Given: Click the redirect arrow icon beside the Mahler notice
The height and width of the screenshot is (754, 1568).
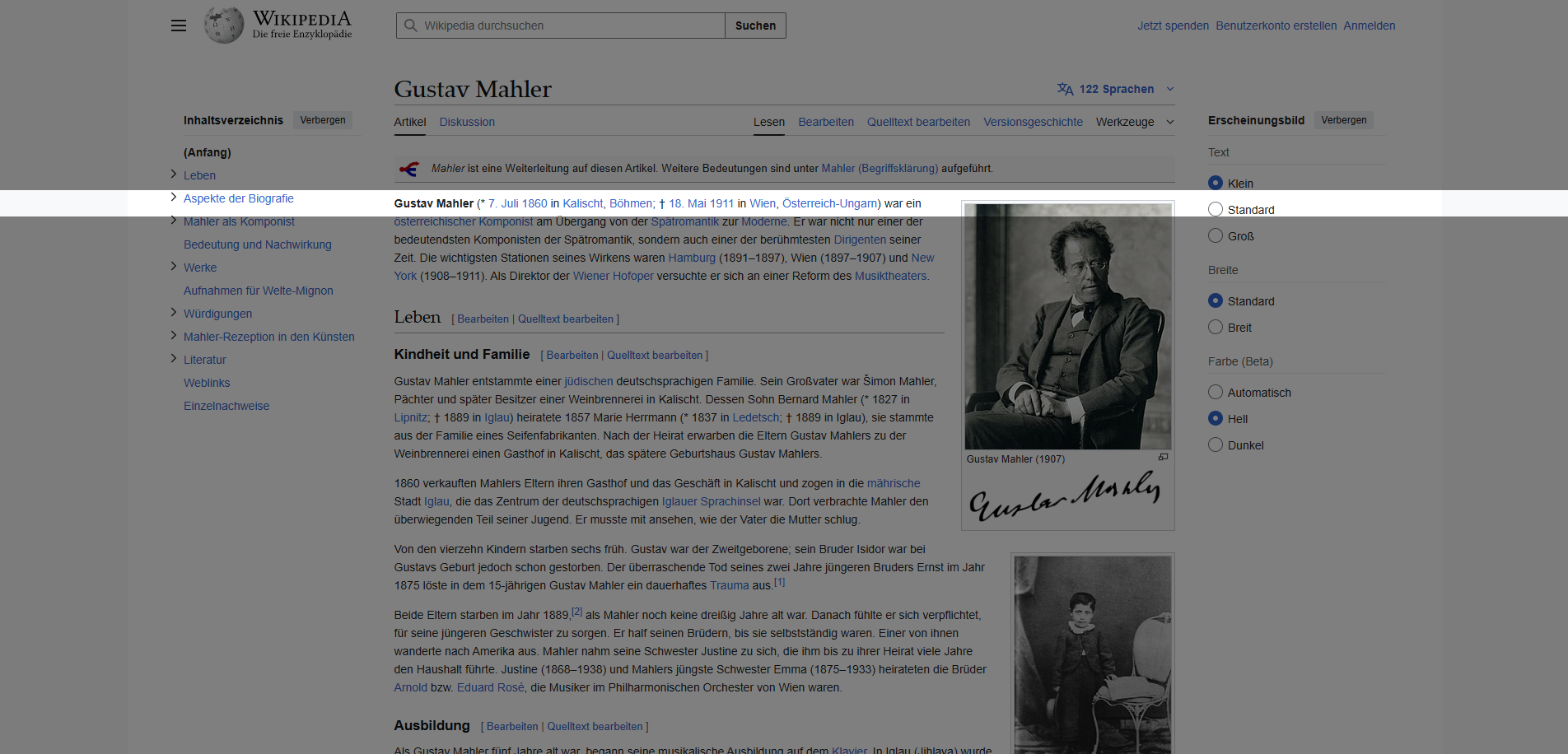Looking at the screenshot, I should pos(406,168).
